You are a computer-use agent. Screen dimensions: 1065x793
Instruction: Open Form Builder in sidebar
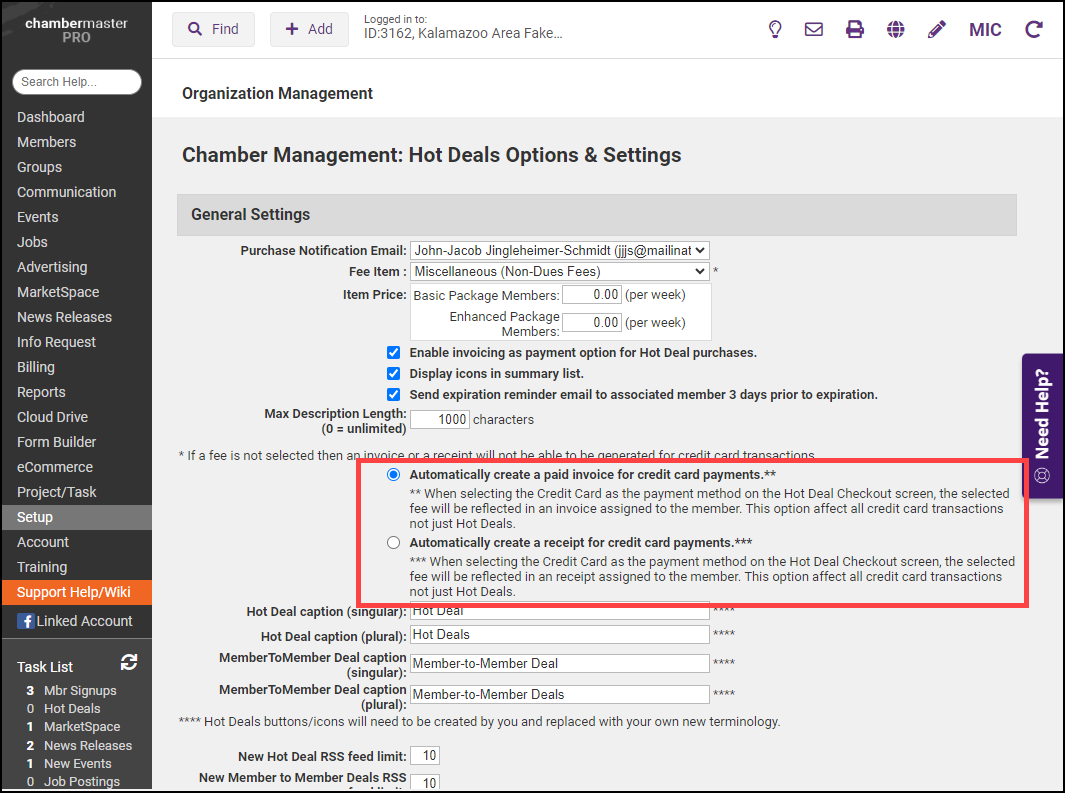point(56,442)
